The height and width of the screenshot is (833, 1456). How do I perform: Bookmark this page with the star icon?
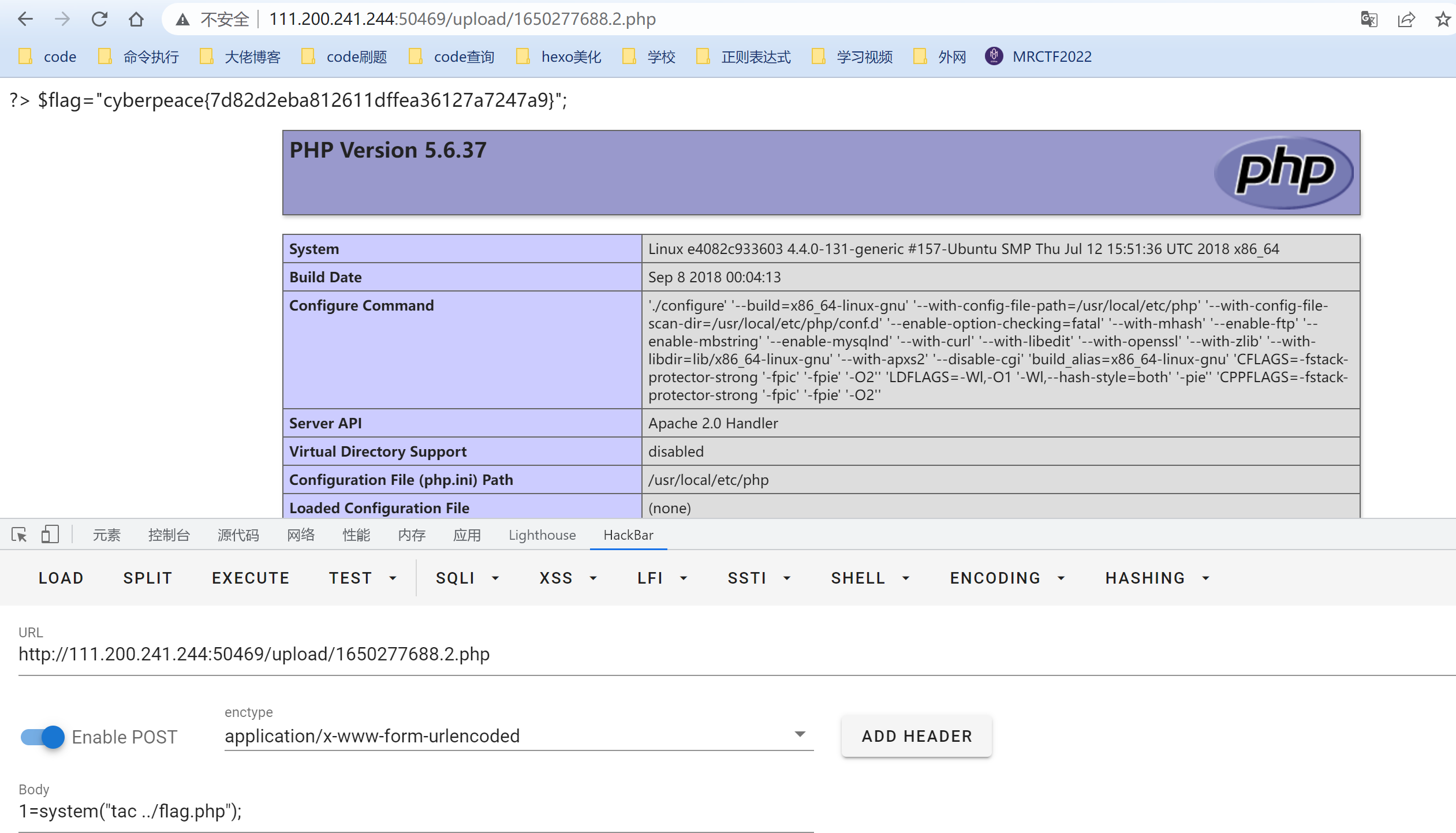(1443, 20)
